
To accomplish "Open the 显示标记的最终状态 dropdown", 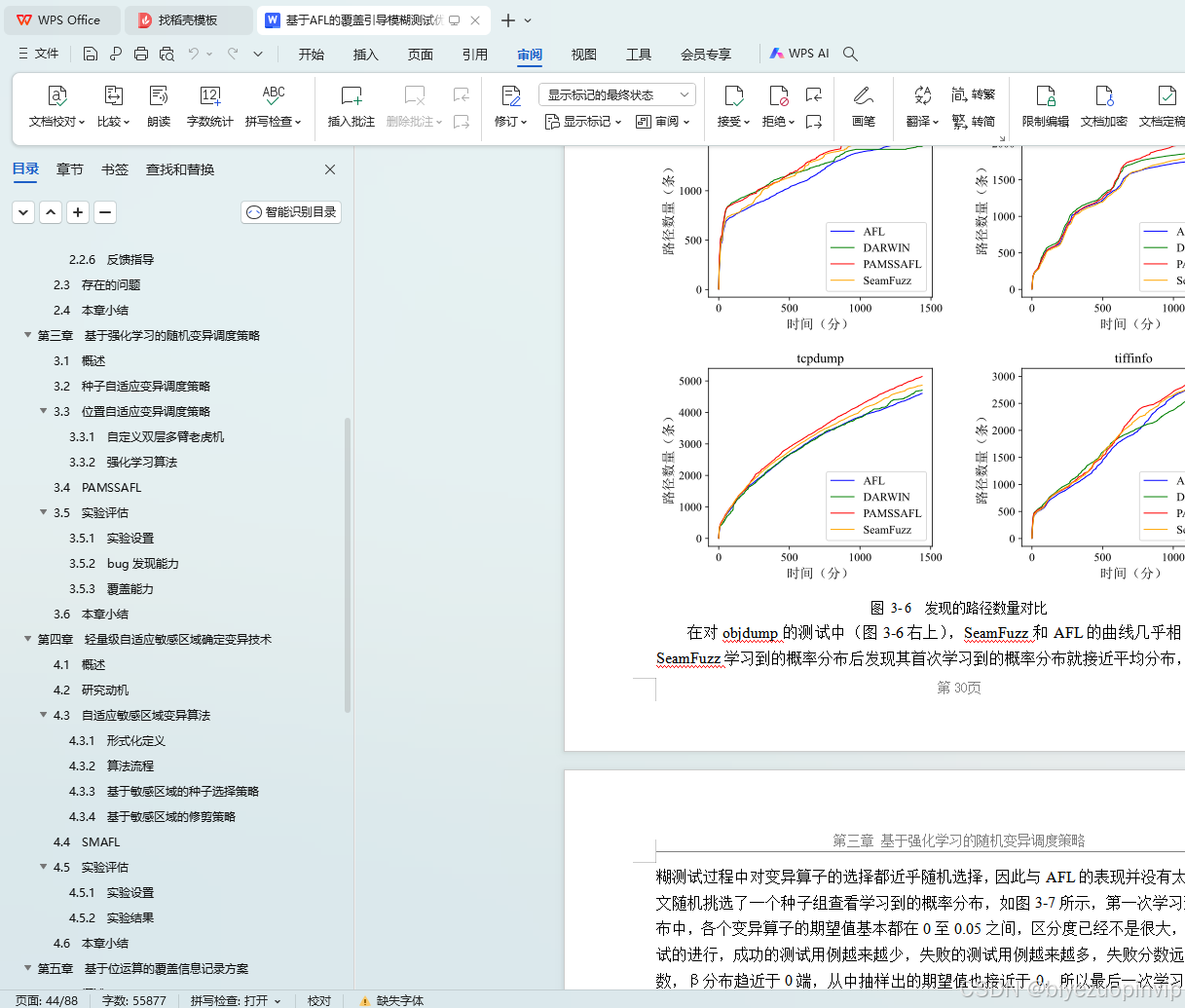I will pos(615,94).
